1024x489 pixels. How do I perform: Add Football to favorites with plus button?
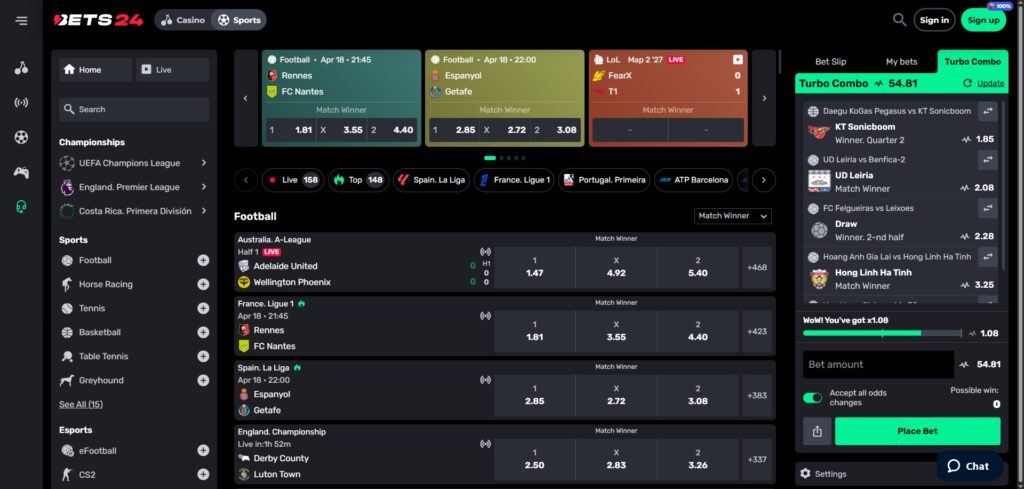[x=203, y=260]
